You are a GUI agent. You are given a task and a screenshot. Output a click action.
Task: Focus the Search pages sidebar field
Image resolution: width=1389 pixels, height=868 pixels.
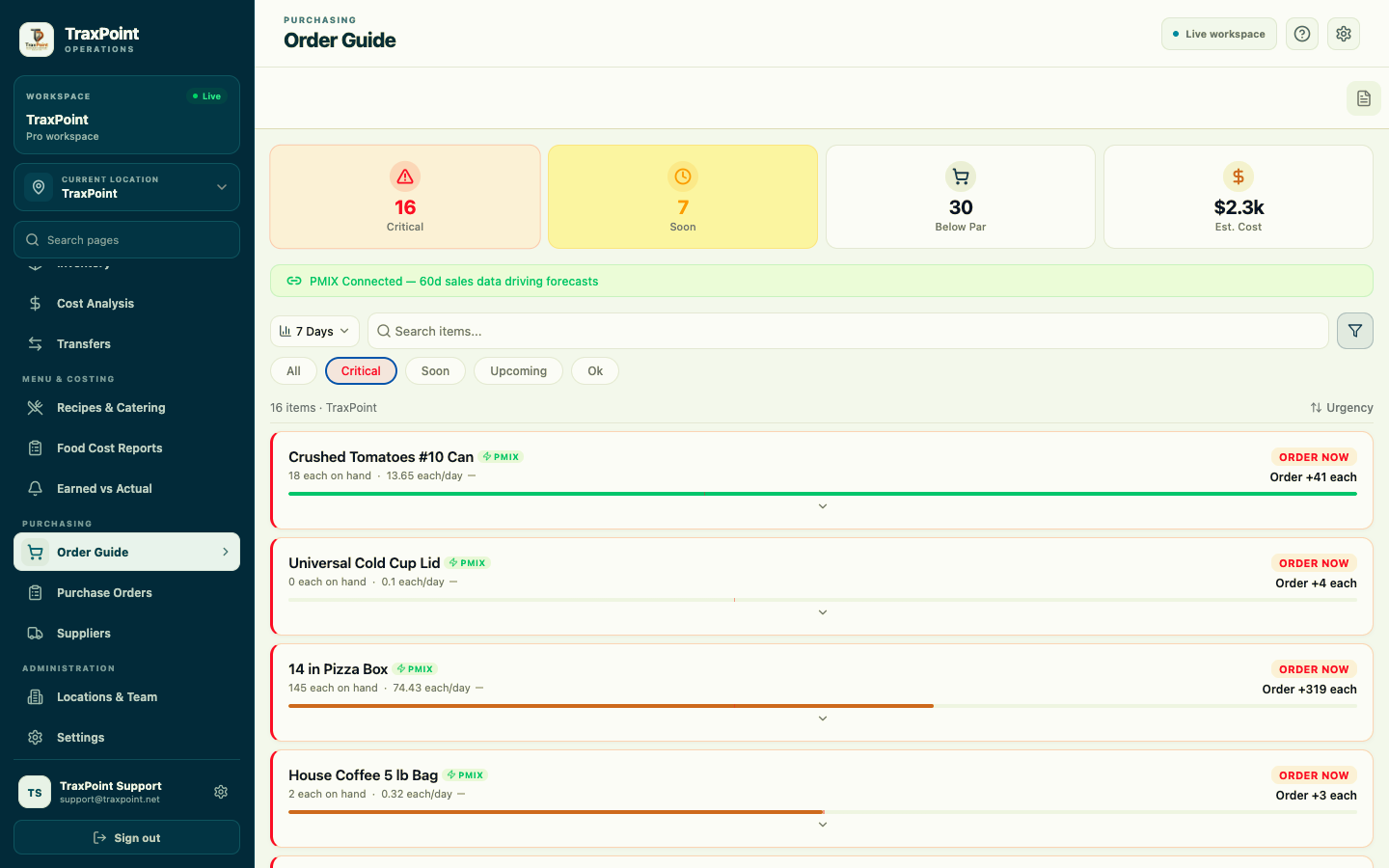(x=126, y=240)
